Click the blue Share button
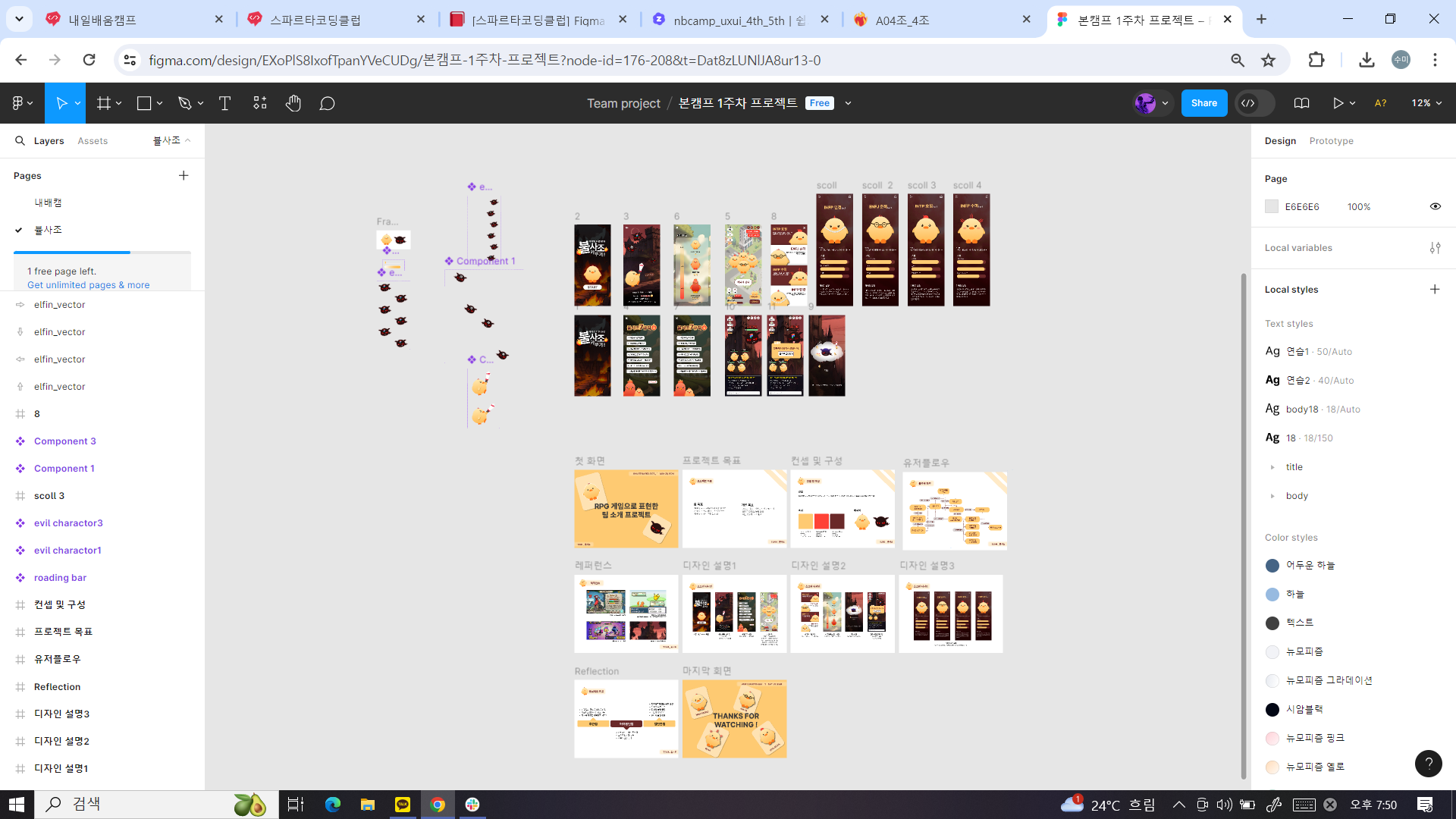1456x819 pixels. [1203, 103]
